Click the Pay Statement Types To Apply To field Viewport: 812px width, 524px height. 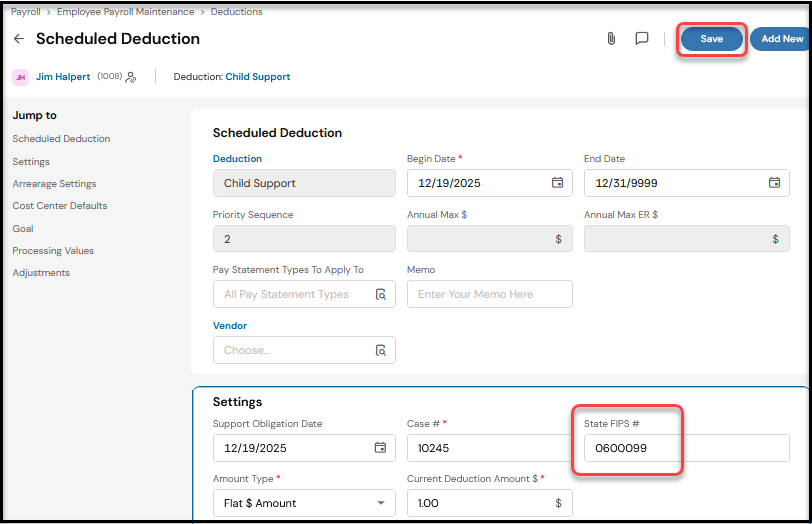tap(304, 294)
